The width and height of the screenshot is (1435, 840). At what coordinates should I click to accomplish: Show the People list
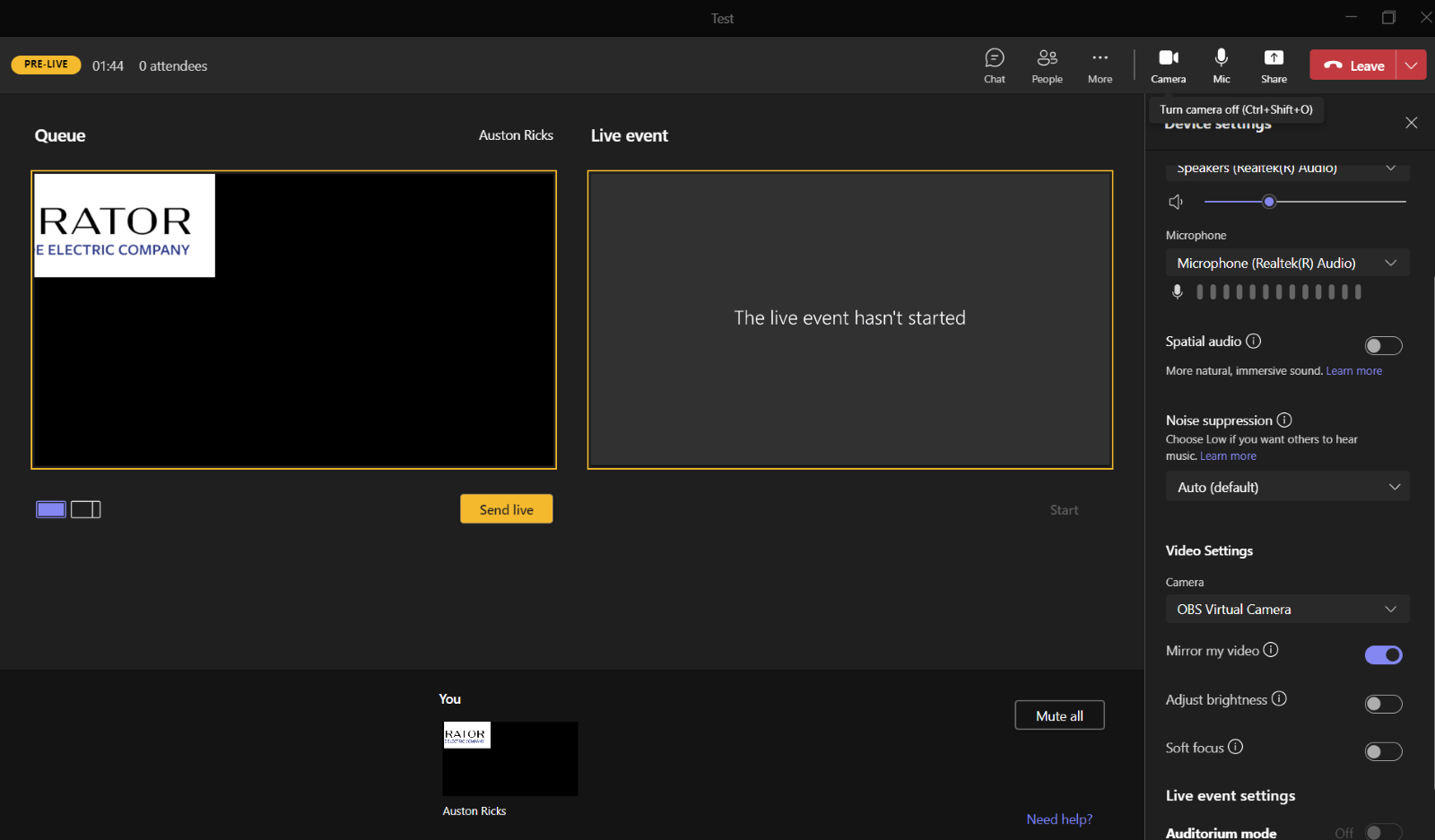pyautogui.click(x=1047, y=65)
